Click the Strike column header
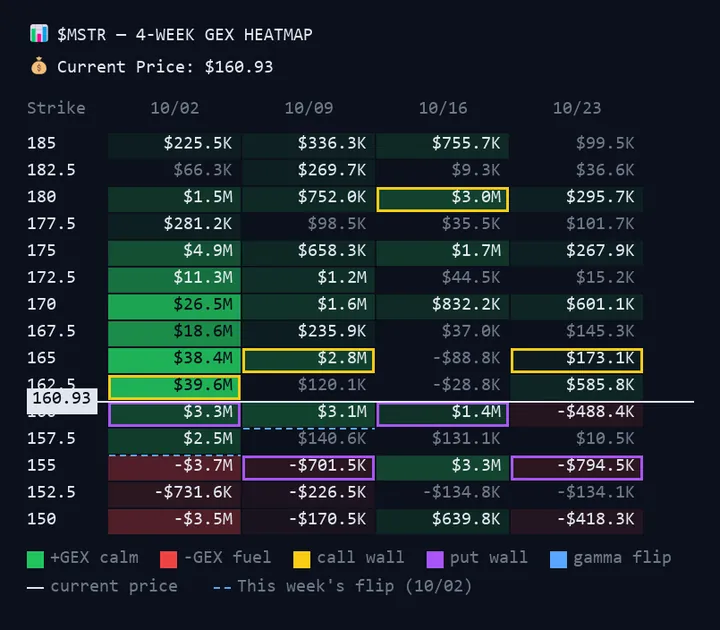 (56, 108)
